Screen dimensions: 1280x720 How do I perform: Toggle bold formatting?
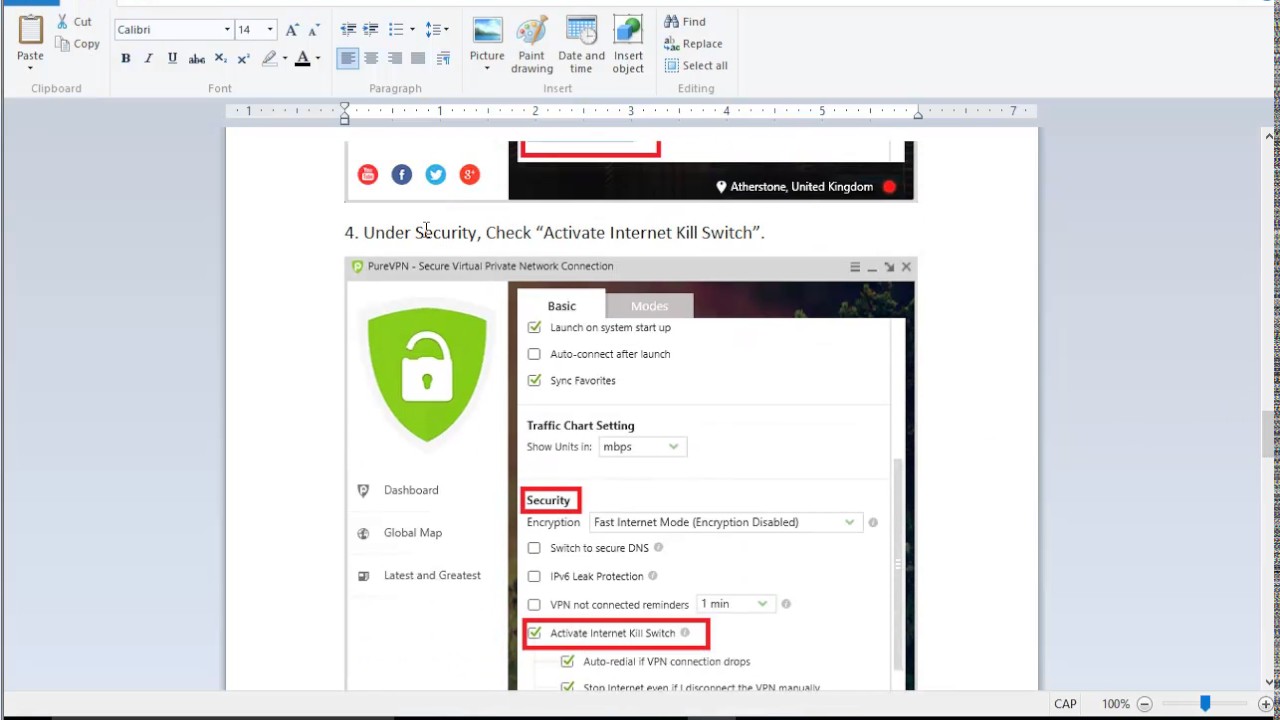(126, 59)
